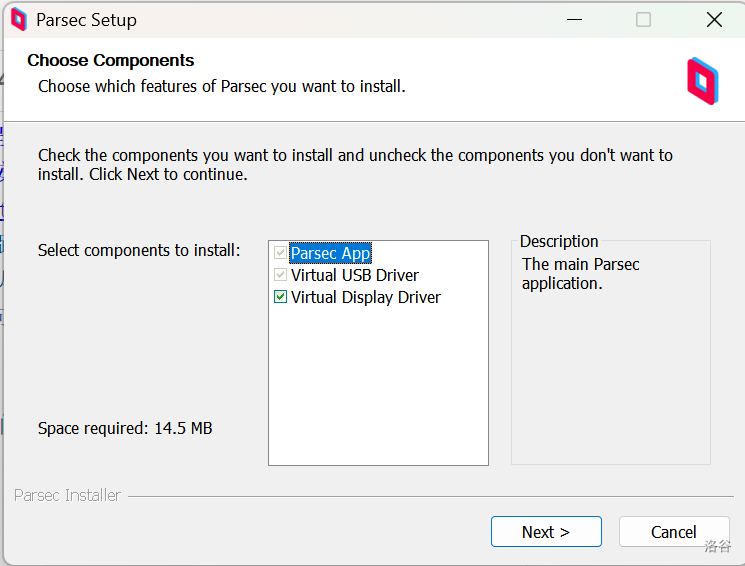Screen dimensions: 745x566
Task: Click the Parsec icon in title bar
Action: (x=18, y=19)
